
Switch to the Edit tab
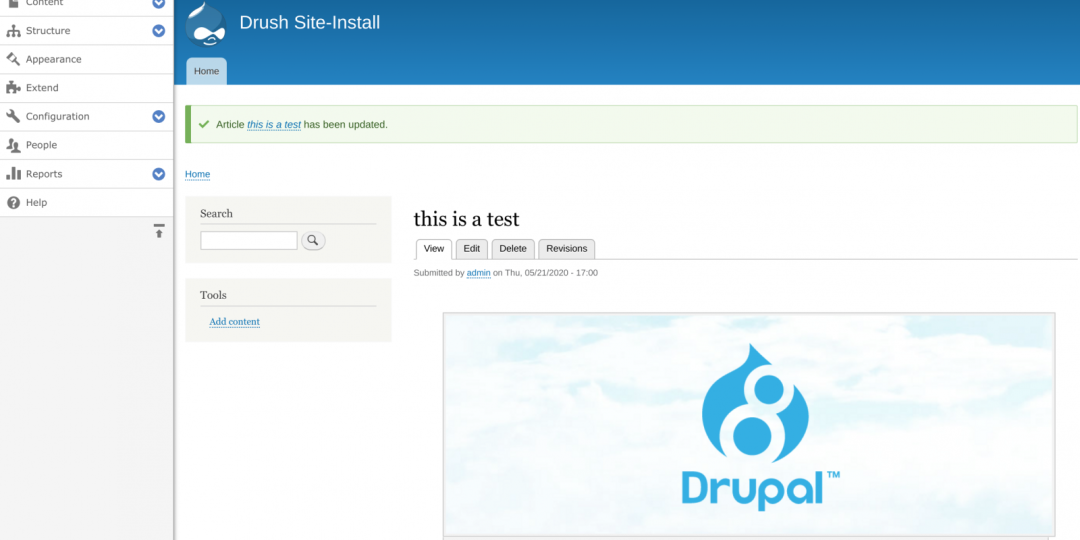click(471, 249)
